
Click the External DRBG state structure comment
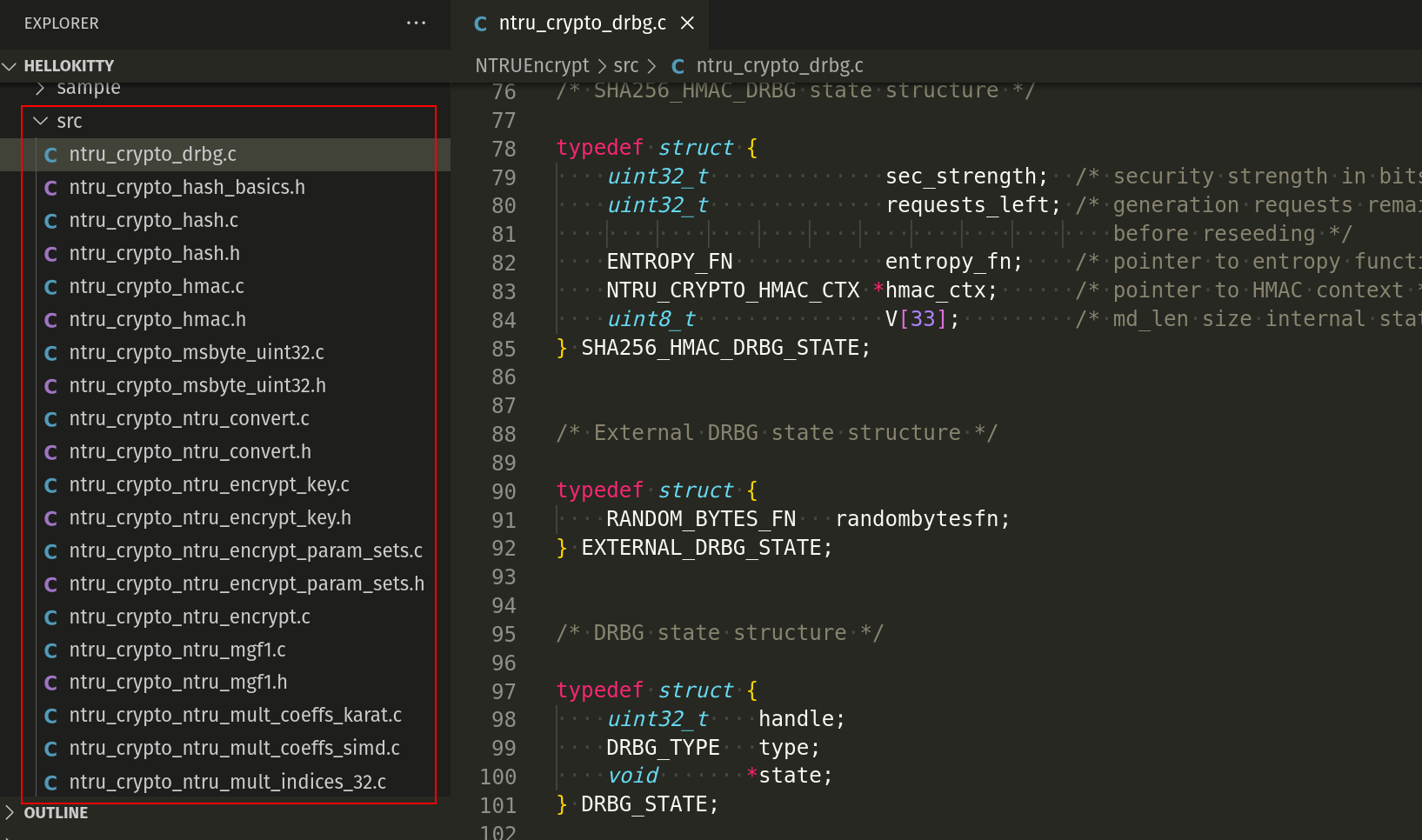777,433
